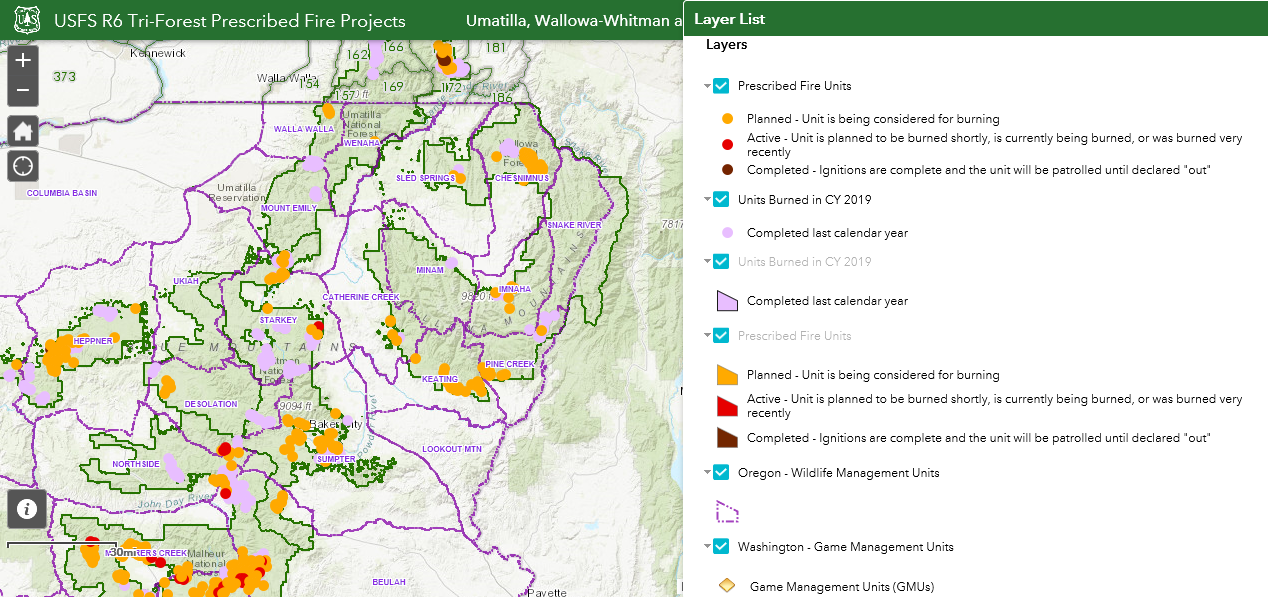
Task: Open the info panel using the 'i' icon
Action: 26,509
